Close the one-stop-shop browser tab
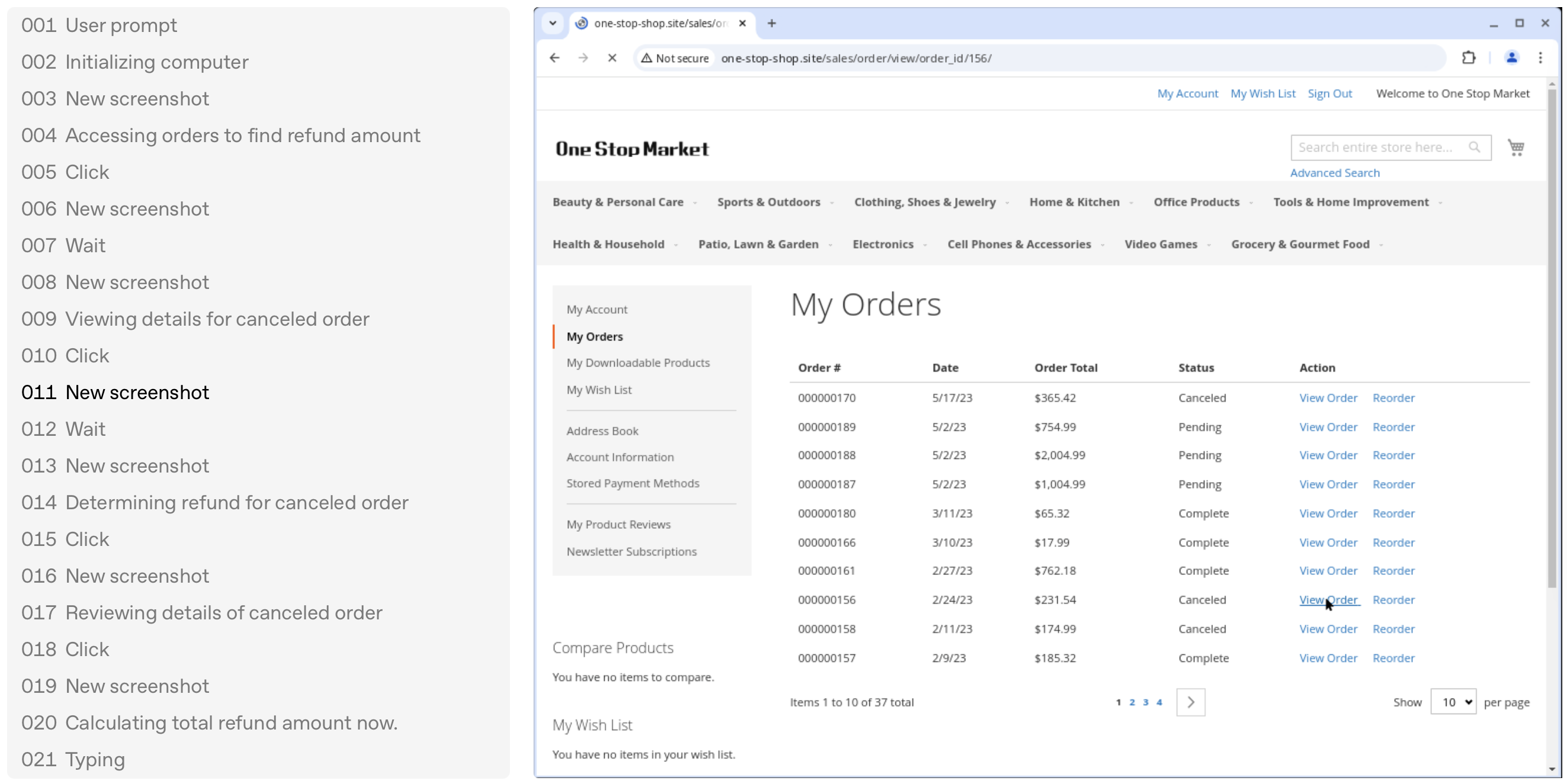Image resolution: width=1567 pixels, height=784 pixels. tap(742, 23)
